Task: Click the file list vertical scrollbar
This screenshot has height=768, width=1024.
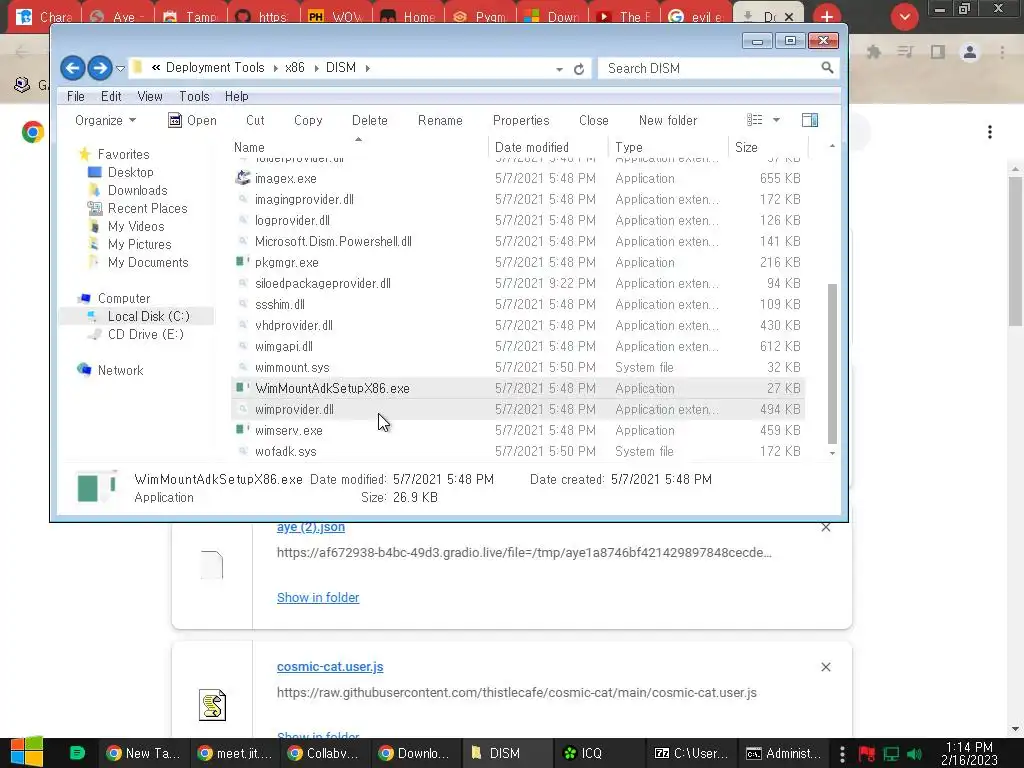Action: pyautogui.click(x=832, y=363)
